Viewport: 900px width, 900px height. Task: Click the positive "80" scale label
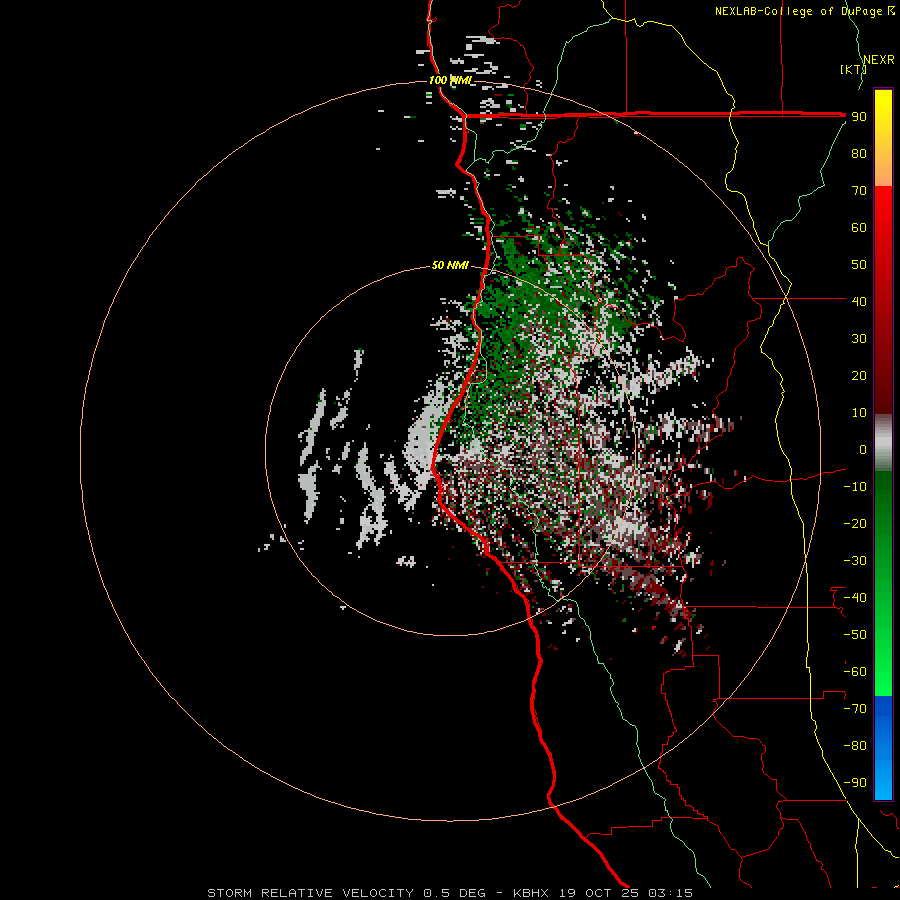pos(859,153)
